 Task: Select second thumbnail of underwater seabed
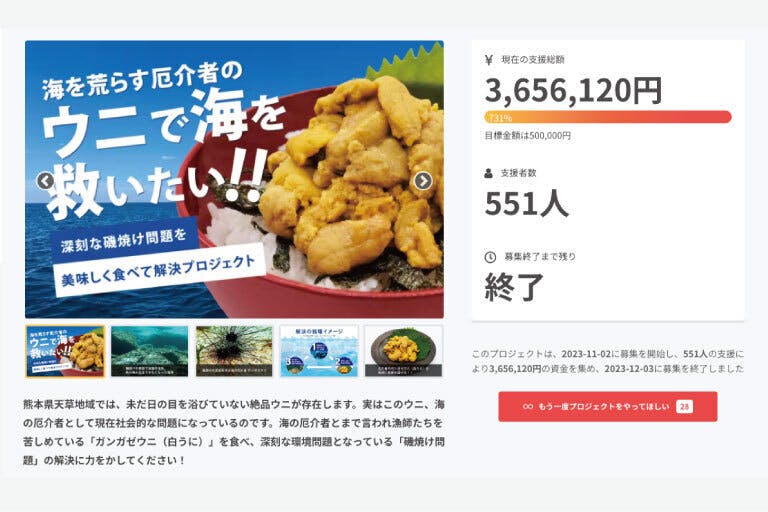[149, 351]
